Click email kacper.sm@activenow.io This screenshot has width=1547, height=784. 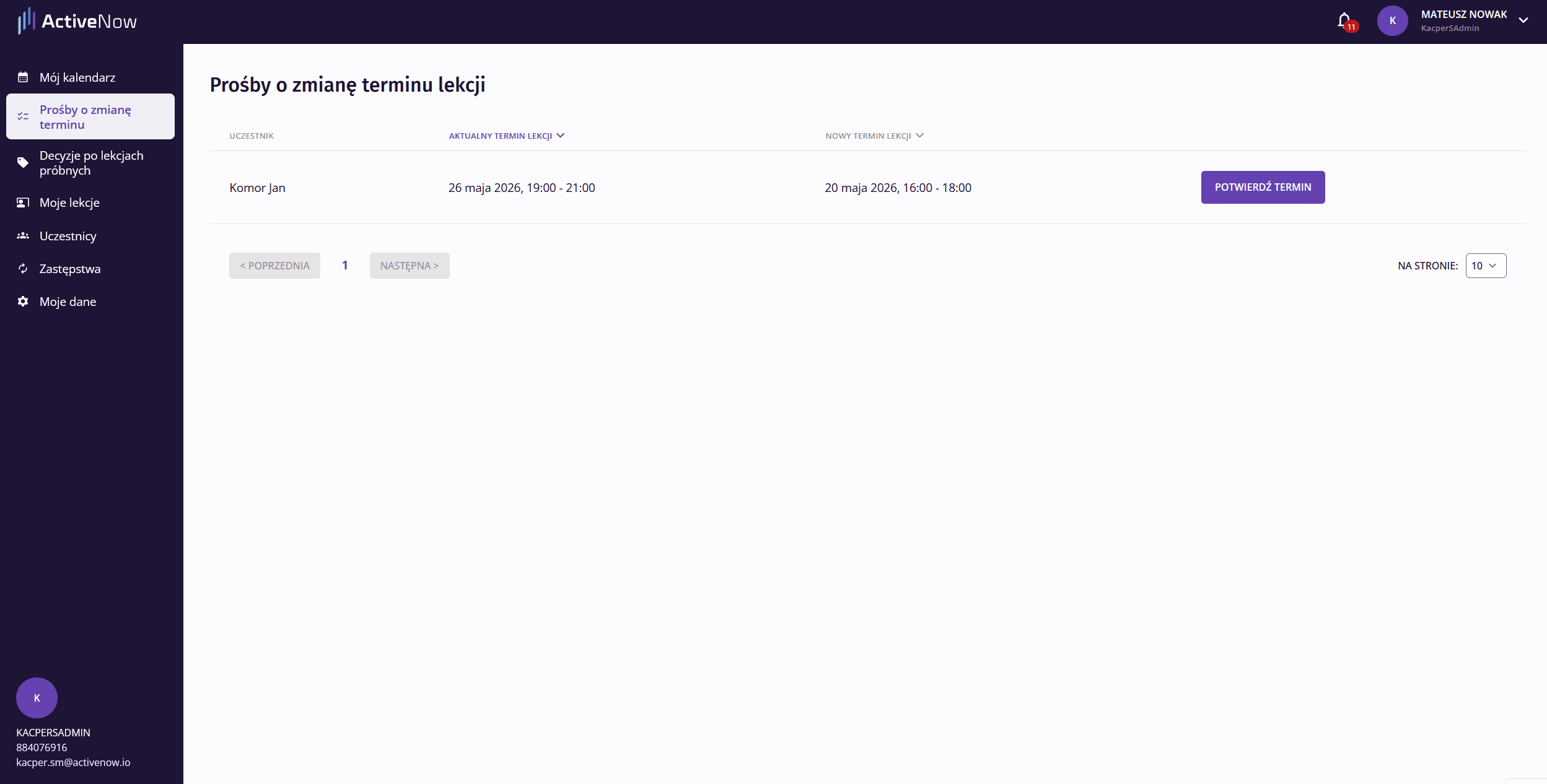click(73, 762)
